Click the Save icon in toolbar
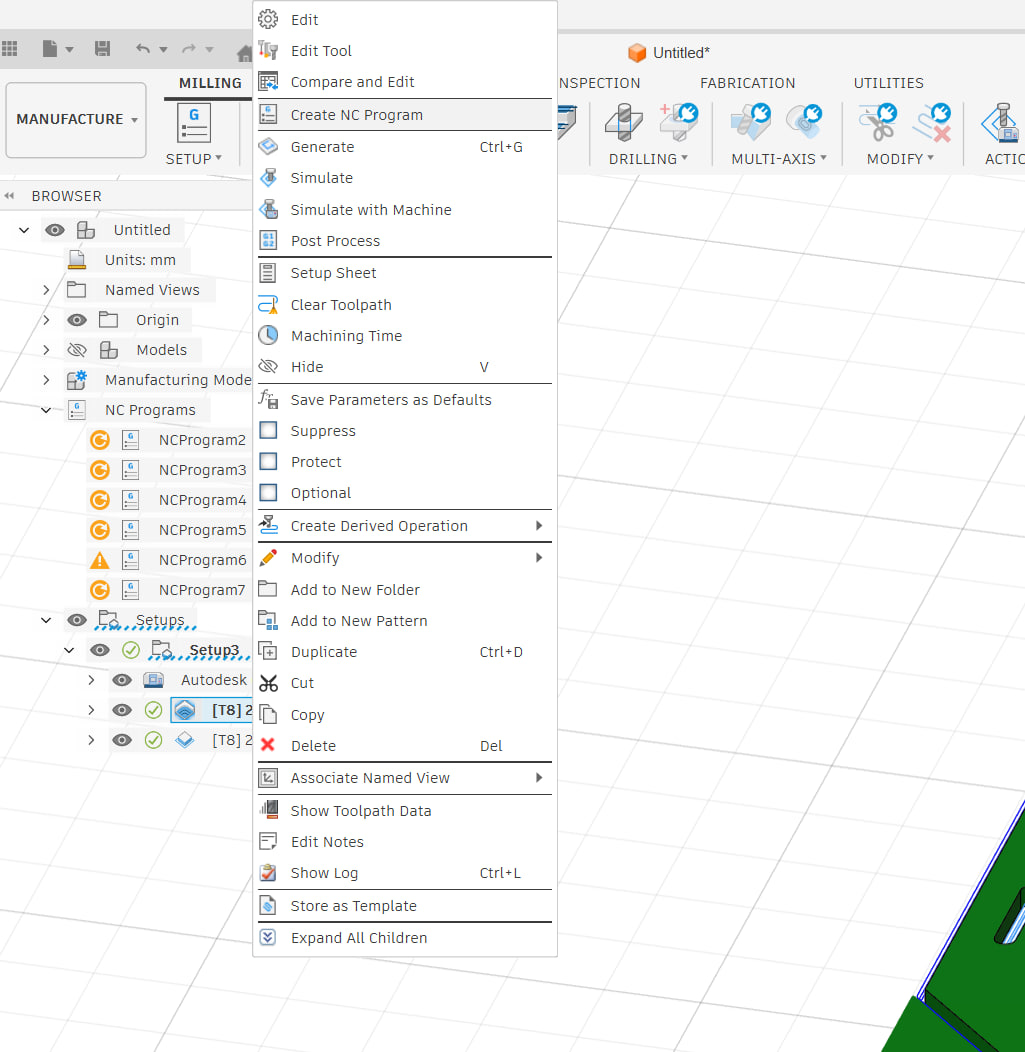 [x=102, y=48]
